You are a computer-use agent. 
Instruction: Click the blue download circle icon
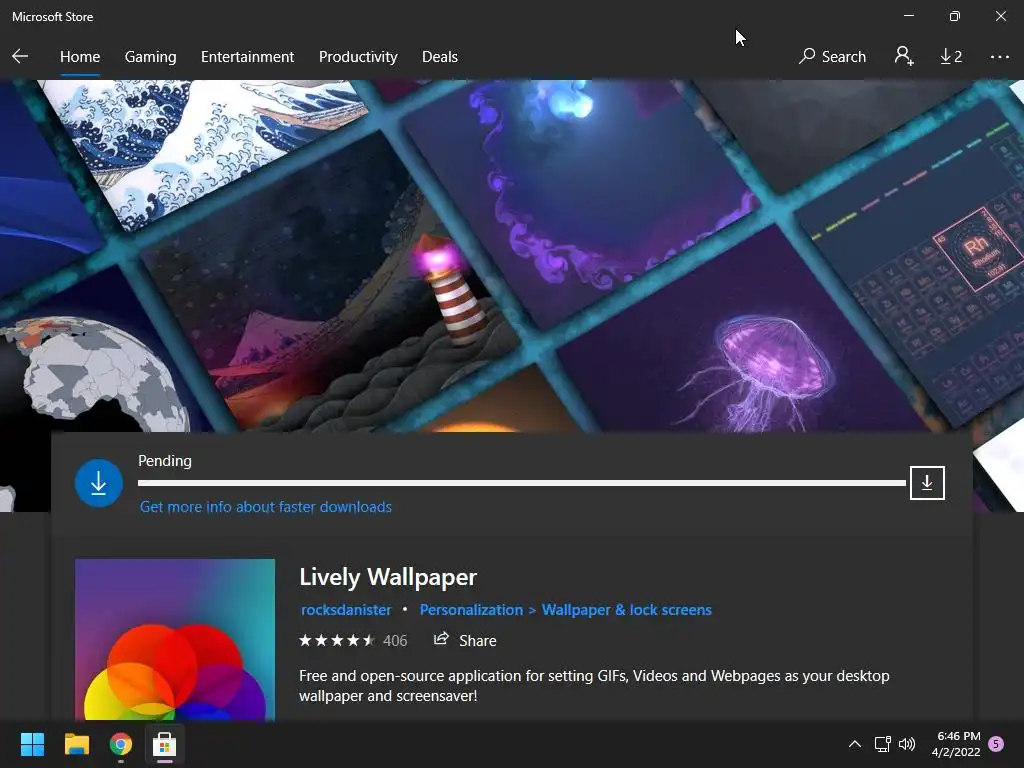click(x=99, y=483)
